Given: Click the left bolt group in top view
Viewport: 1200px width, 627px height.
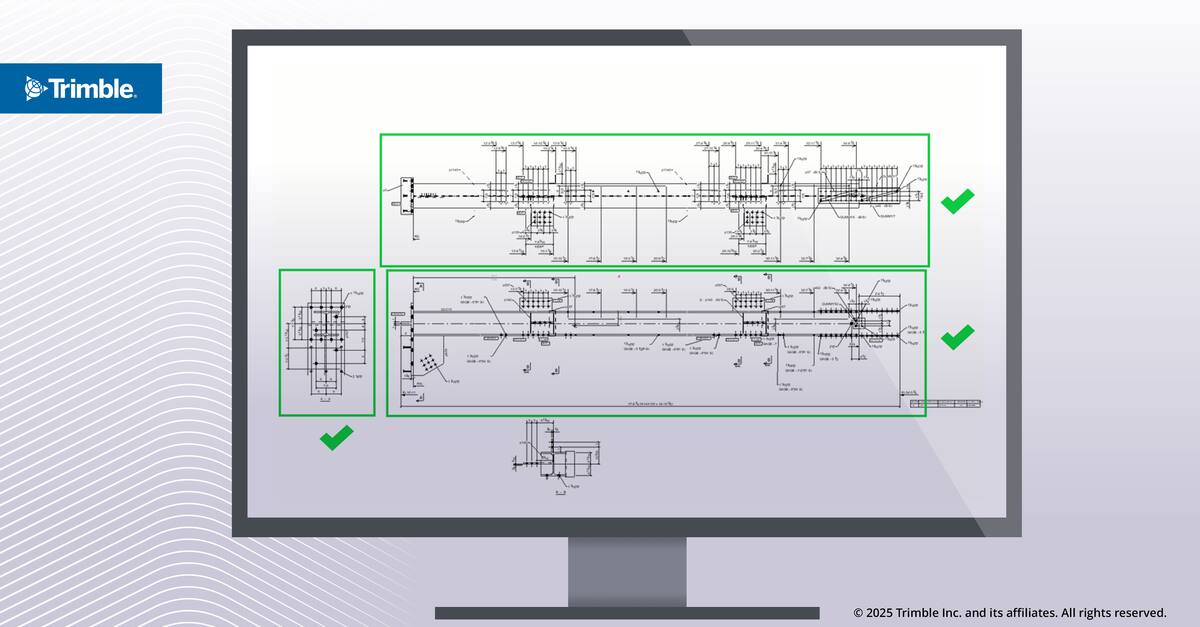Looking at the screenshot, I should click(543, 217).
